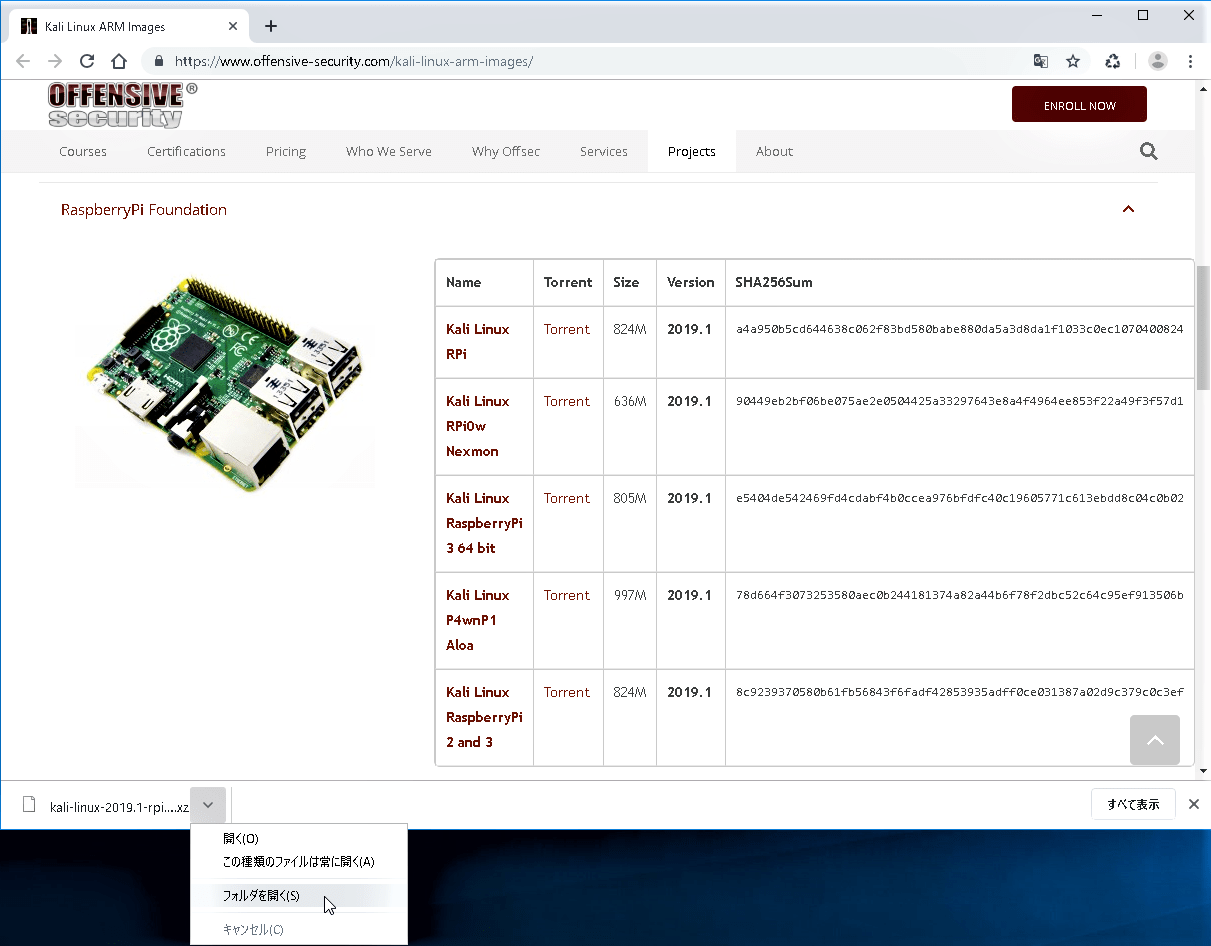1211x946 pixels.
Task: Click Torrent link in P4wnP1 Aloa row
Action: pyautogui.click(x=567, y=595)
